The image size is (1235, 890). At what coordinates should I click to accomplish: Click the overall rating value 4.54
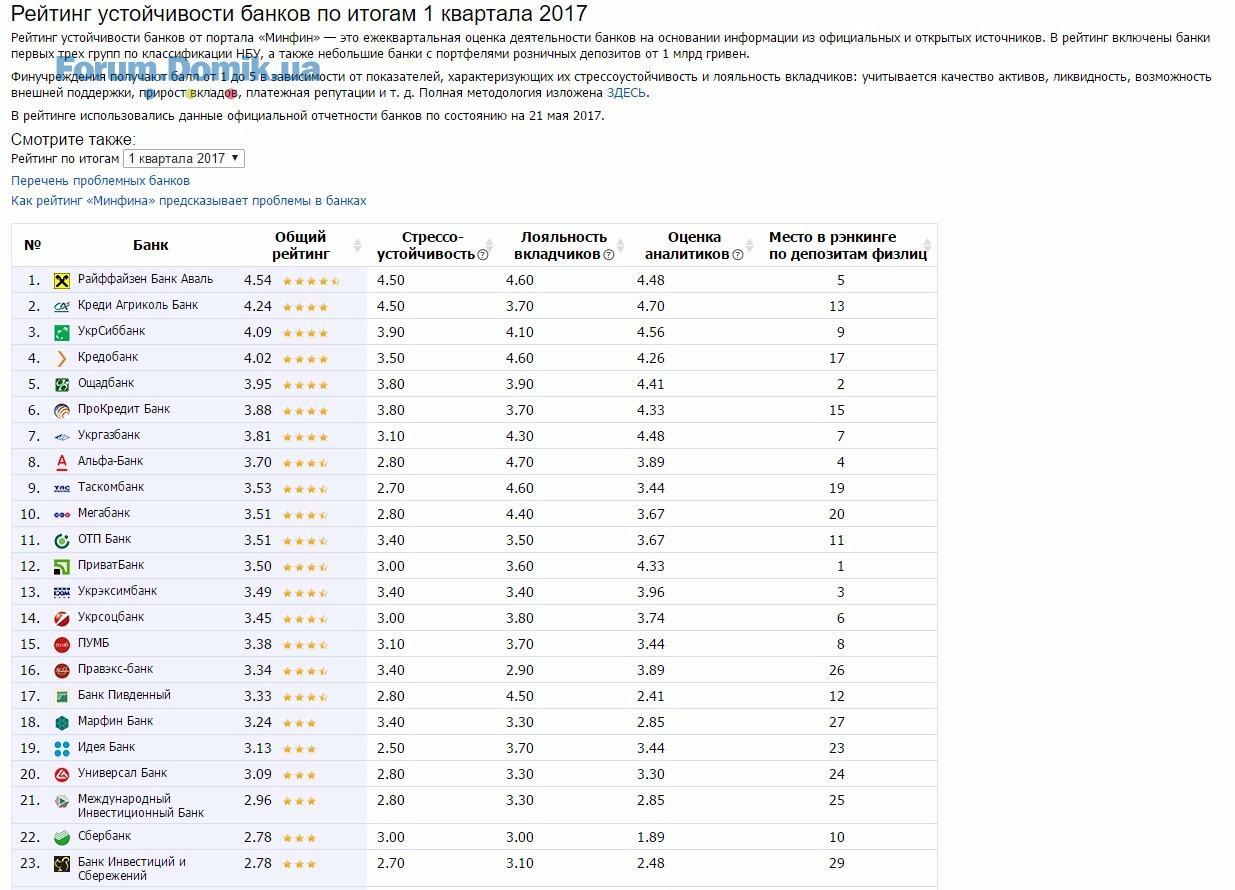click(x=258, y=280)
